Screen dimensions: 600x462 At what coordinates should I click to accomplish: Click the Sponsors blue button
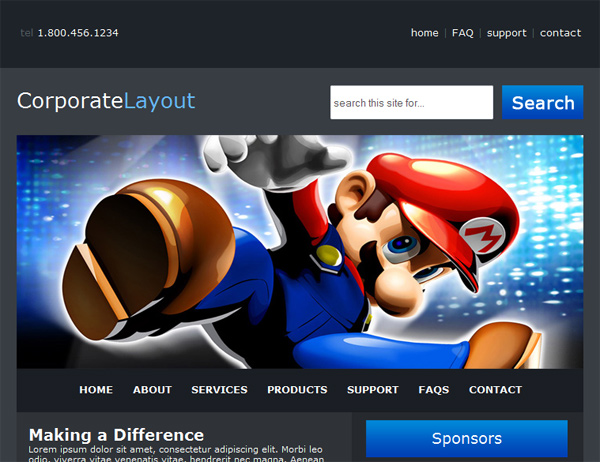tap(466, 438)
